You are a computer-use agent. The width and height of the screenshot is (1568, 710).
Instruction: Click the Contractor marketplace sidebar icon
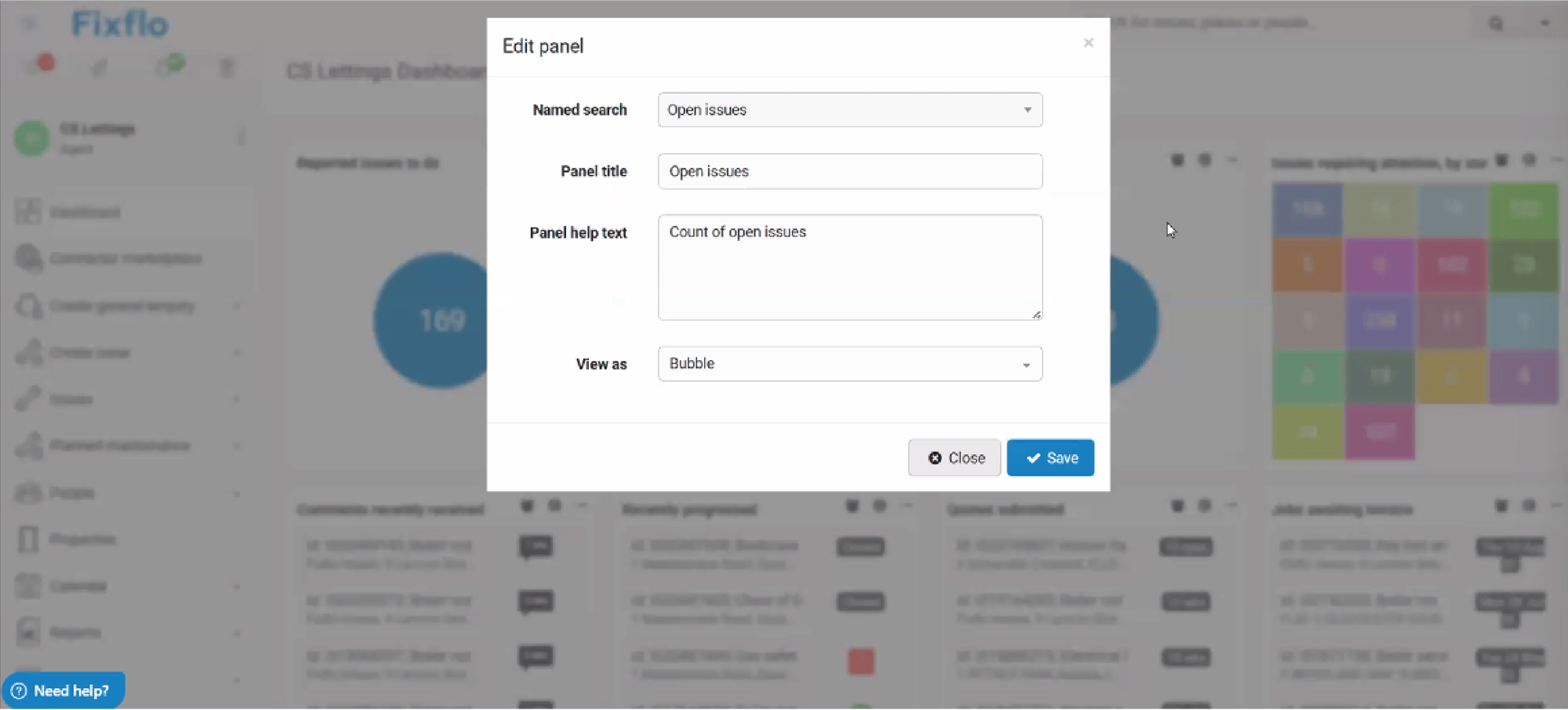point(28,259)
